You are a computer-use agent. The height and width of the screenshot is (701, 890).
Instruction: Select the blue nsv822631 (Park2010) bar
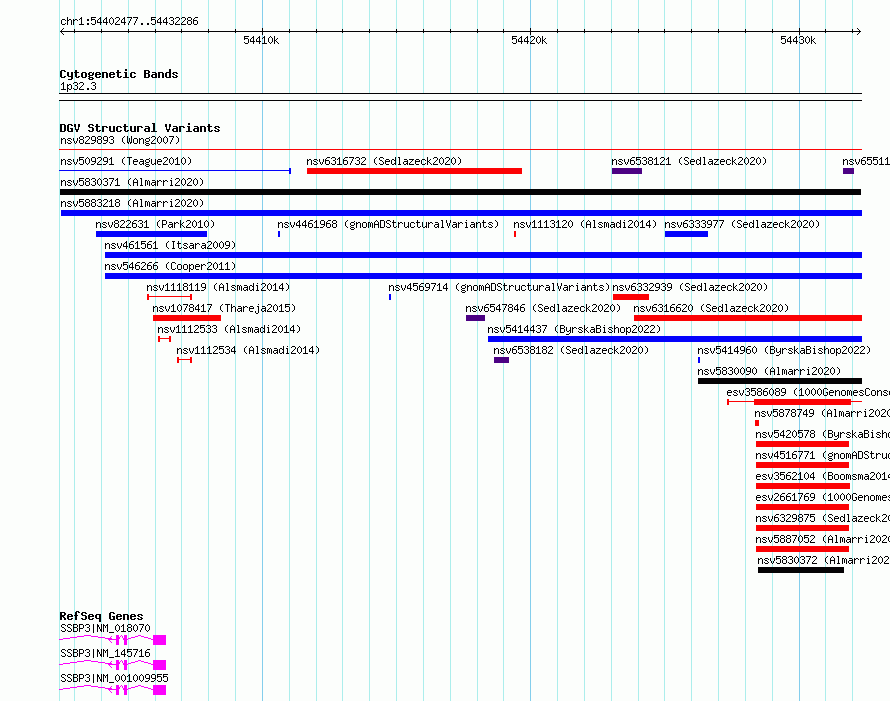point(152,234)
